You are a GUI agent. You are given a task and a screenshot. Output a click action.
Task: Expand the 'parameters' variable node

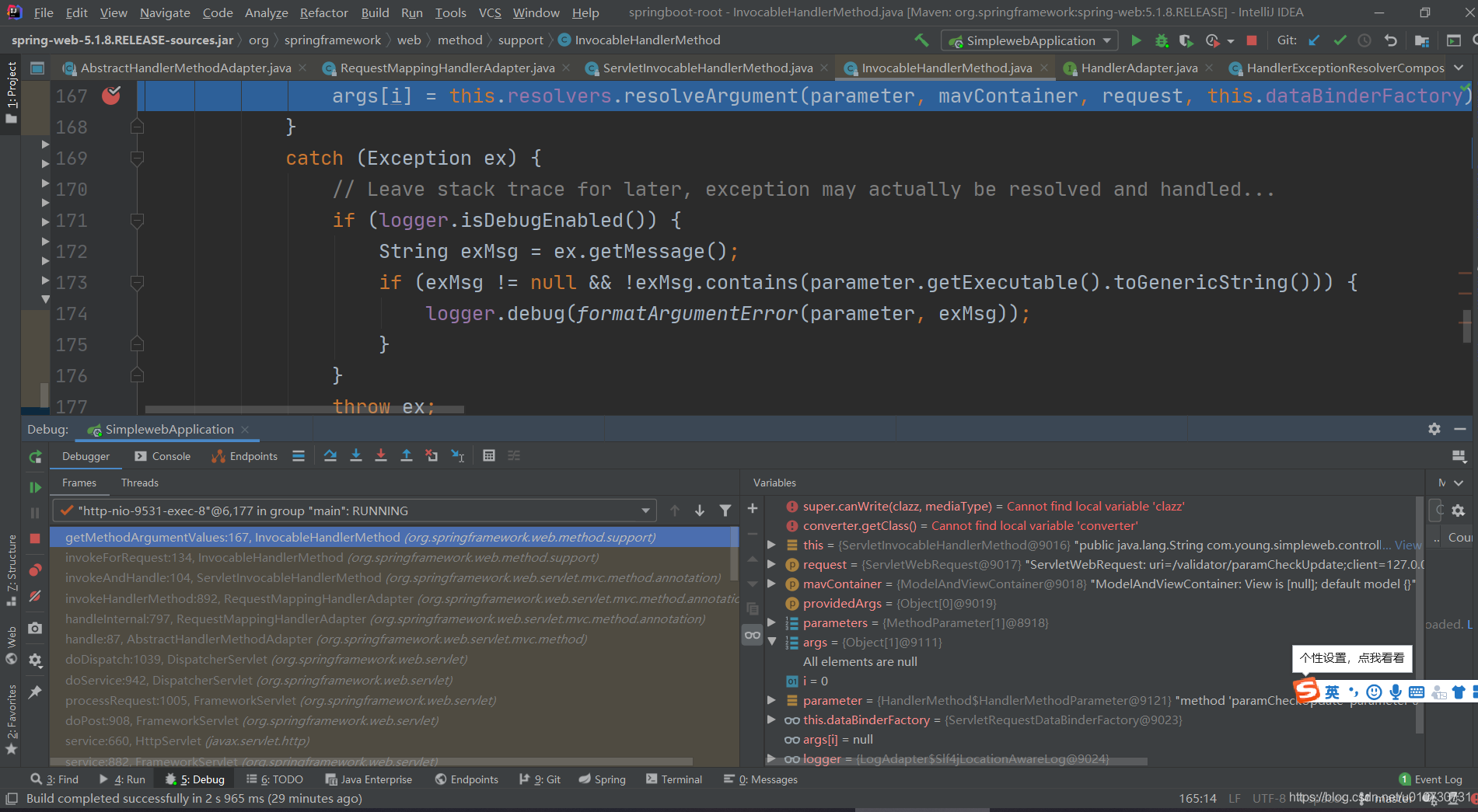click(x=771, y=622)
